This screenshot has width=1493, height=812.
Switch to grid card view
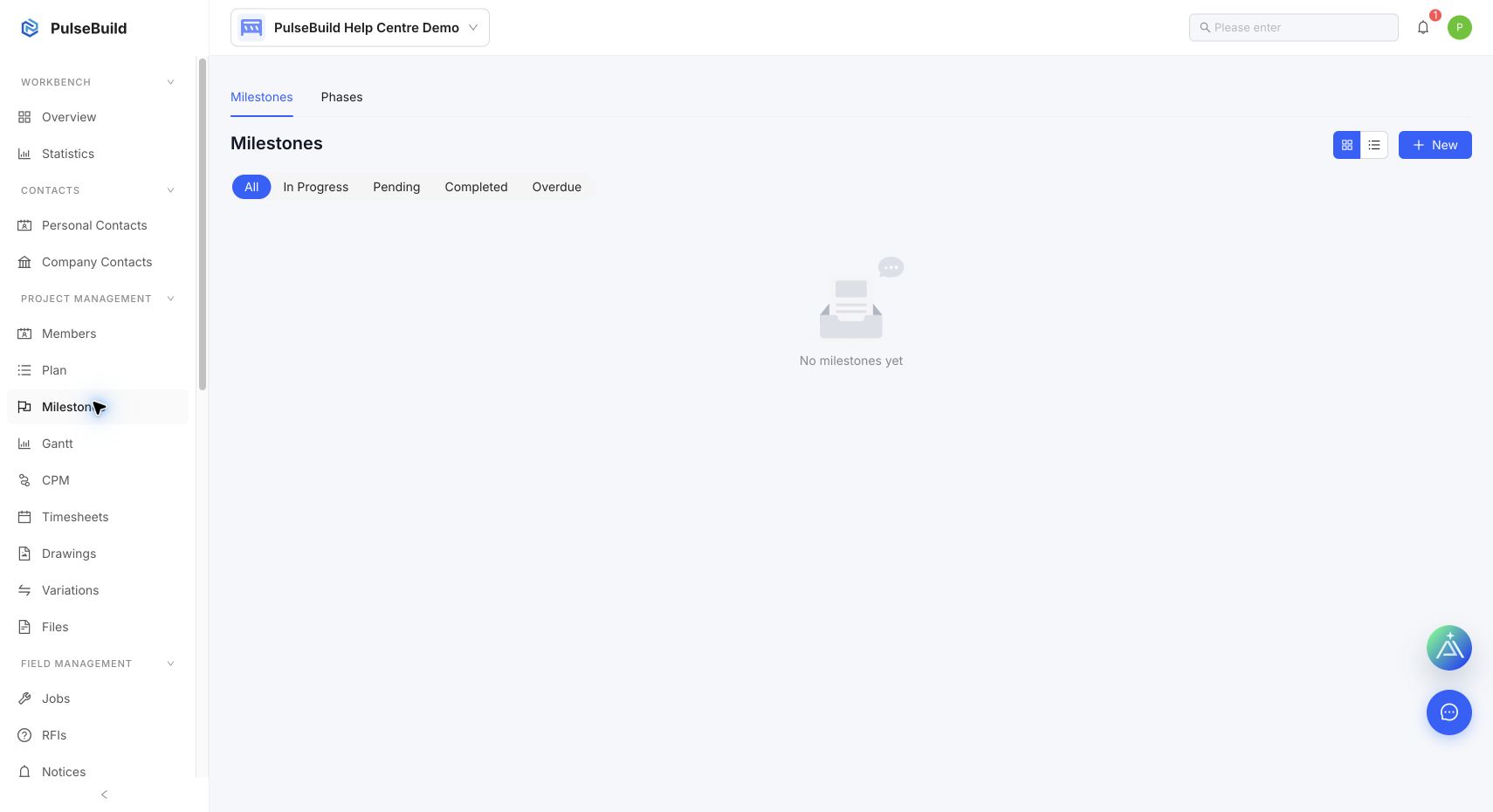coord(1347,145)
